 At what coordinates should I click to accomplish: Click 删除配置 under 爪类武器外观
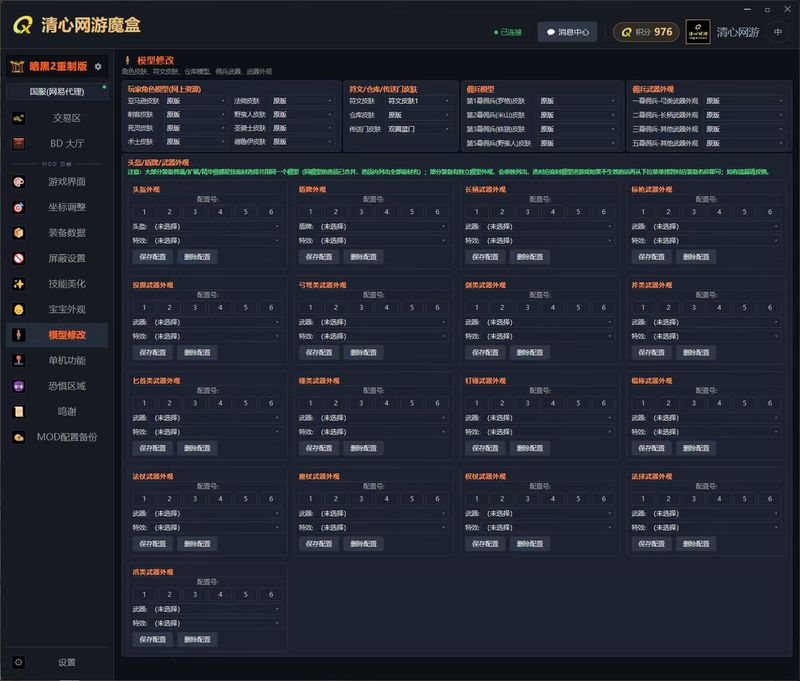click(197, 640)
